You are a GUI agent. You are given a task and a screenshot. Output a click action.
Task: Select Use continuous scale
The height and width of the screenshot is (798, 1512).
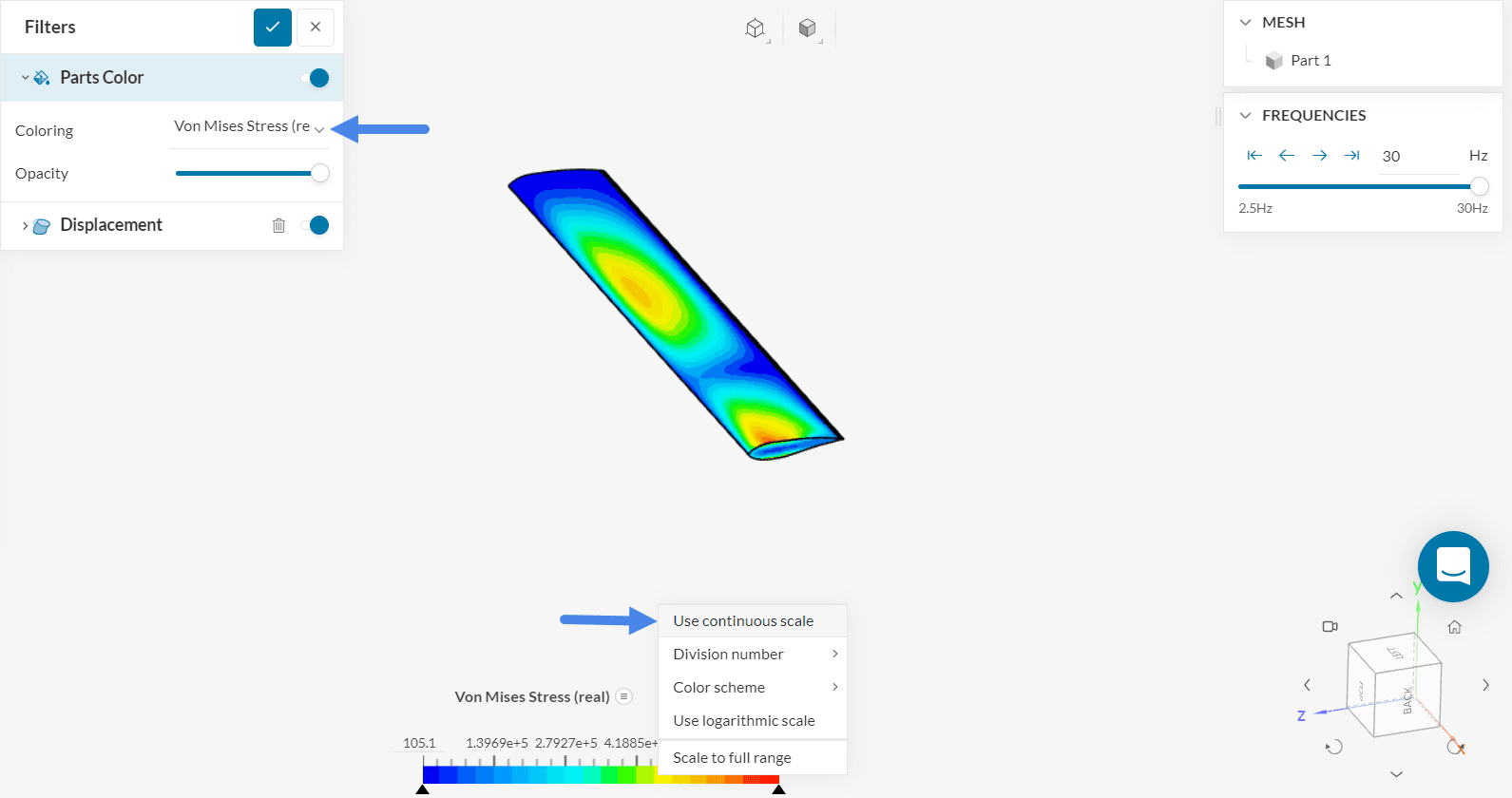pos(743,621)
